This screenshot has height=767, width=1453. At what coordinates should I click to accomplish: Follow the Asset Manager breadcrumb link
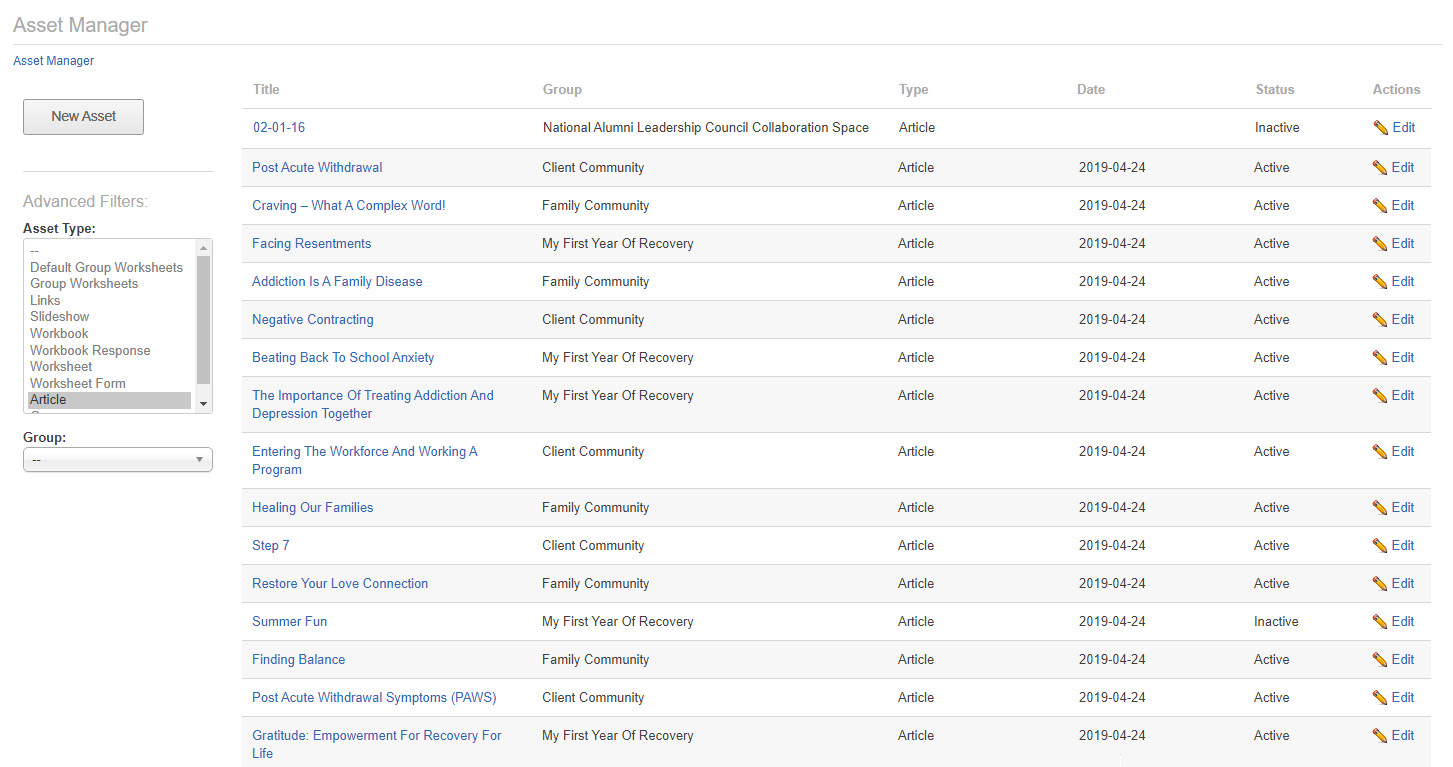[x=54, y=61]
